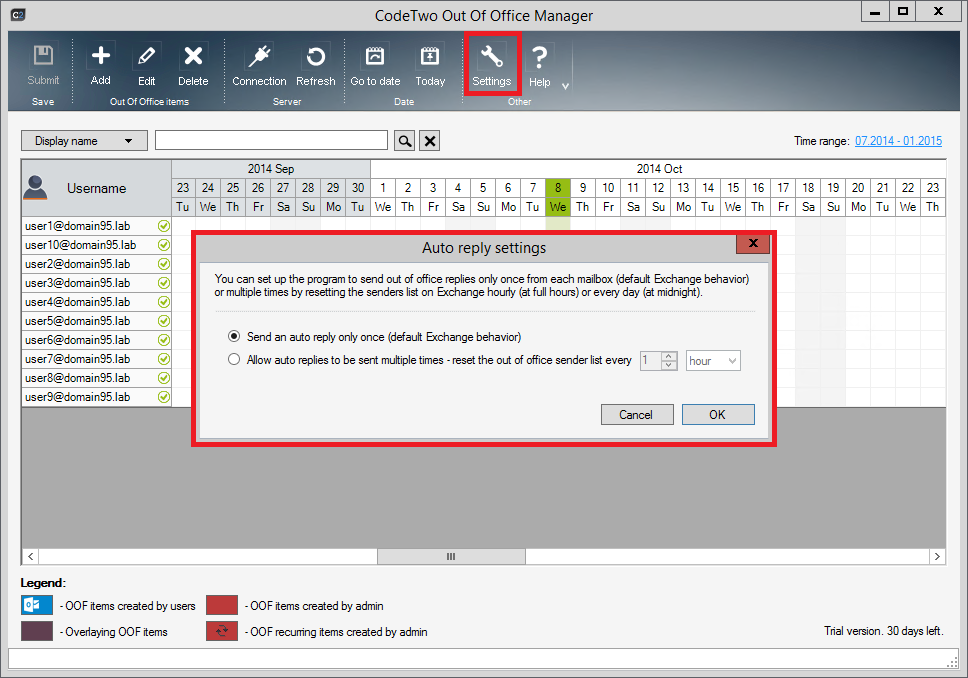Click the OOF items created by users swatch
The width and height of the screenshot is (968, 678).
click(36, 605)
